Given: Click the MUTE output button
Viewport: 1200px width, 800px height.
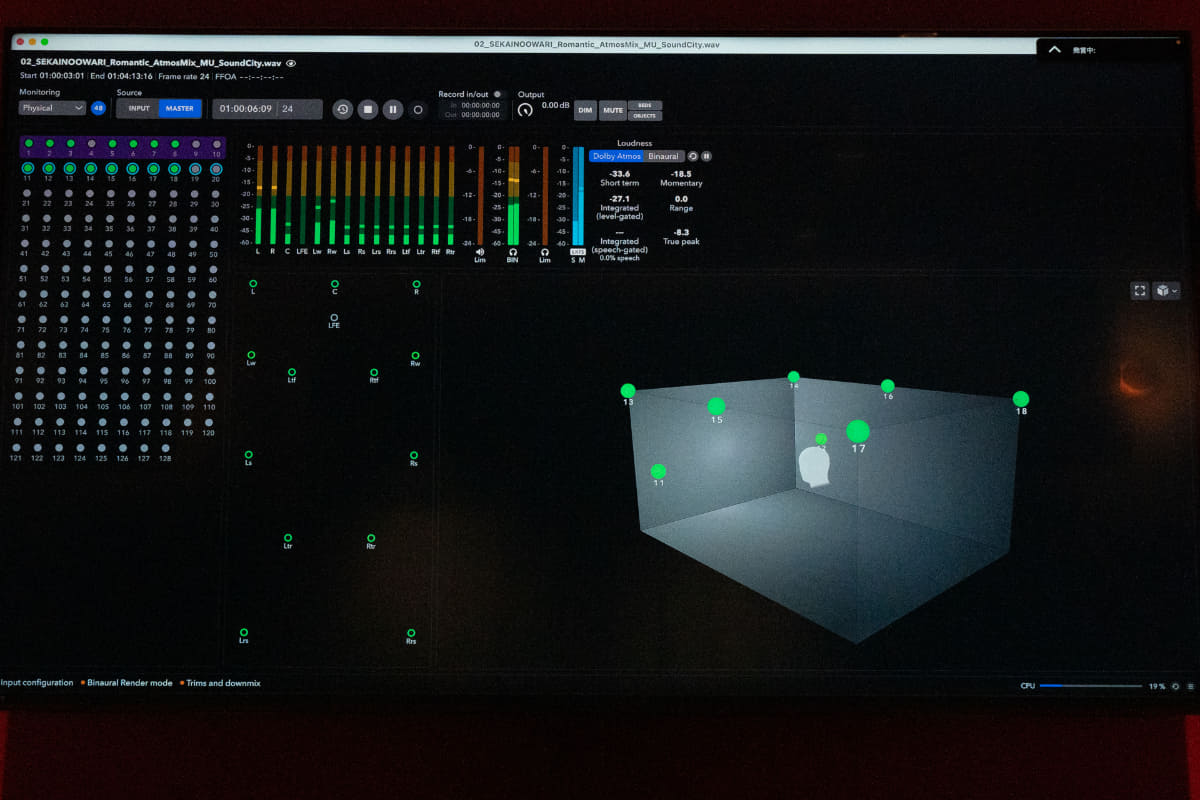Looking at the screenshot, I should [x=613, y=110].
